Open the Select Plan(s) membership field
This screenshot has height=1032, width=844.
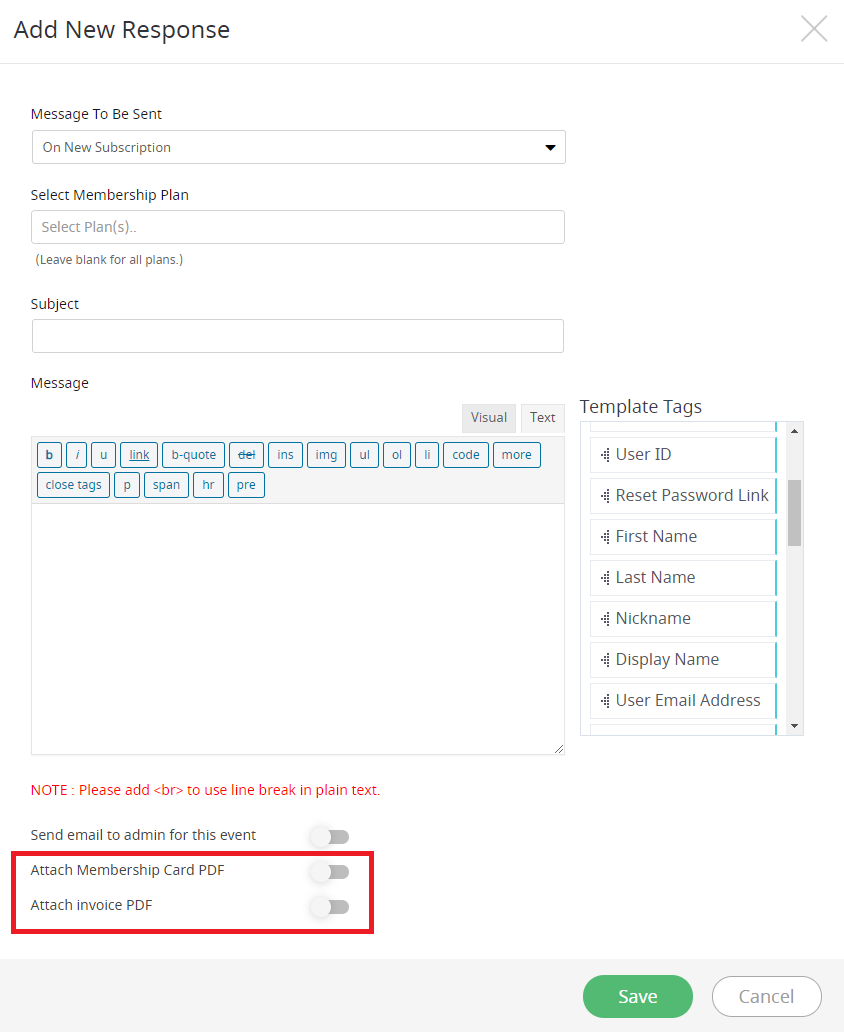tap(298, 227)
